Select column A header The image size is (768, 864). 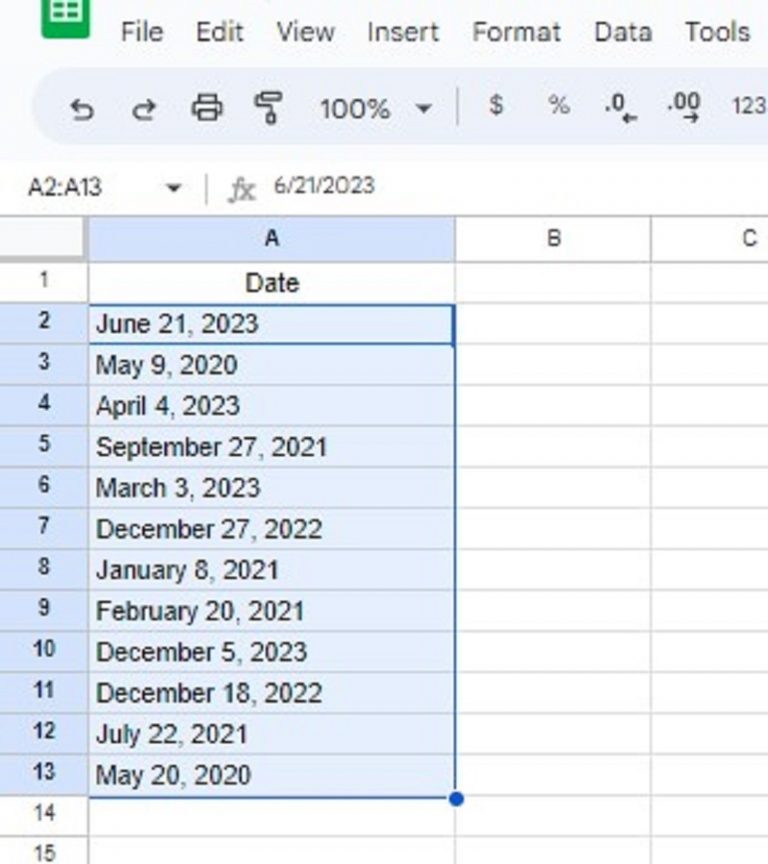272,239
